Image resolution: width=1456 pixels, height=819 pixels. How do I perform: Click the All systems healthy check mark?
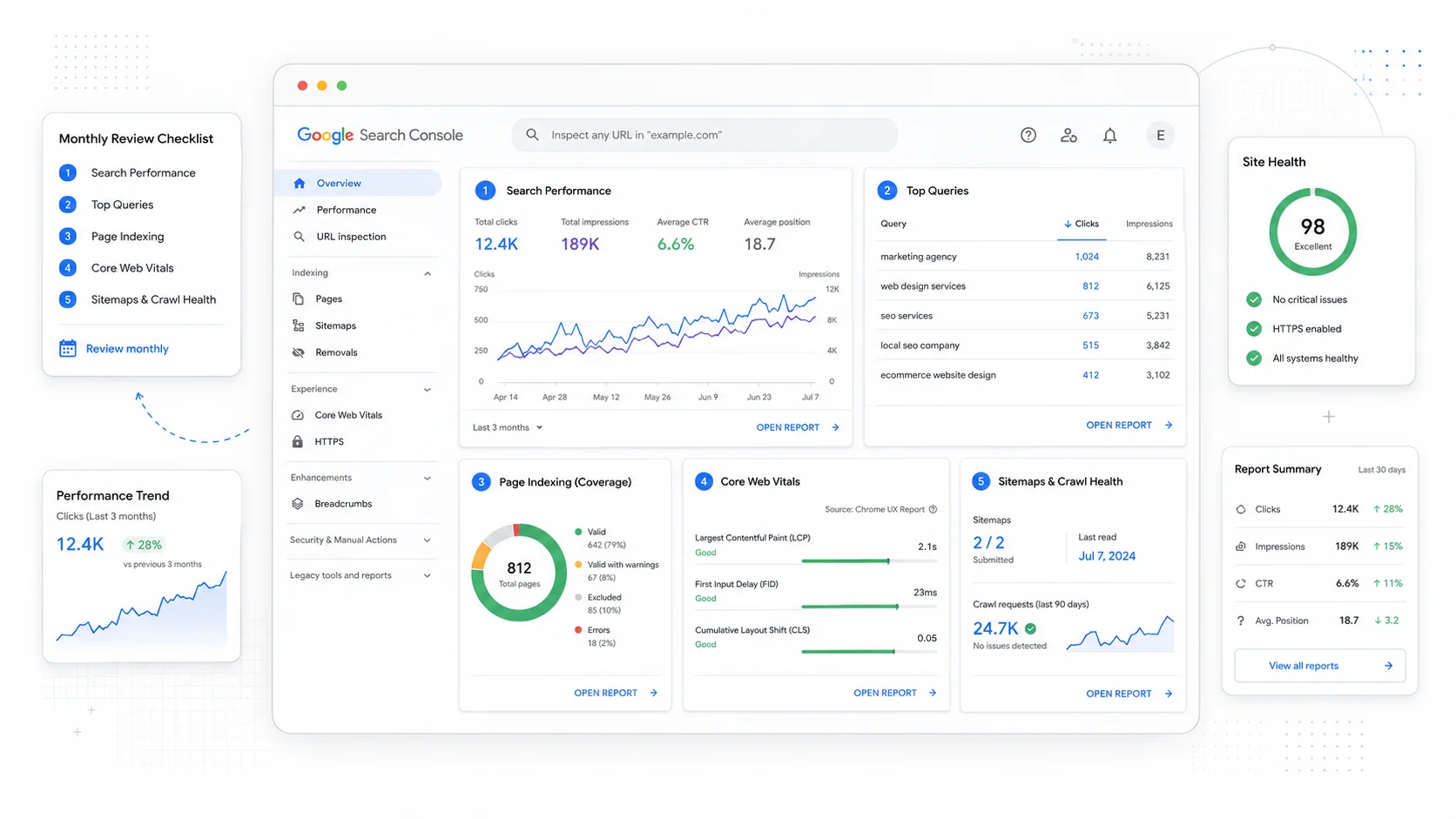[x=1254, y=358]
